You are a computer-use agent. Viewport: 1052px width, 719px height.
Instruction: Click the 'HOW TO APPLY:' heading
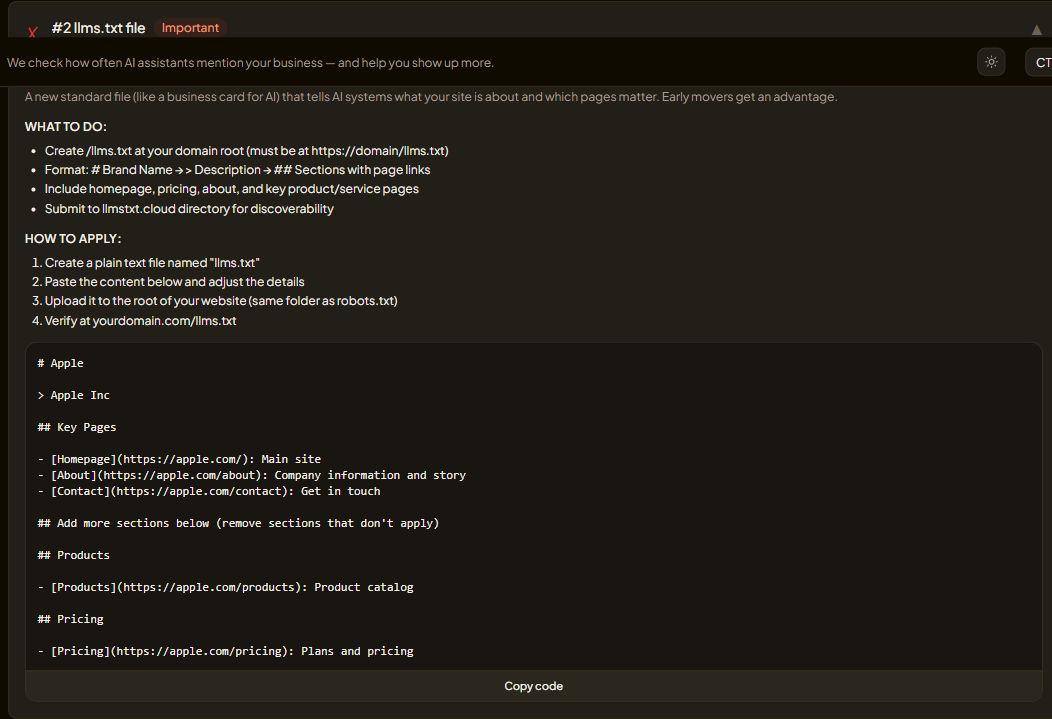[x=73, y=239]
